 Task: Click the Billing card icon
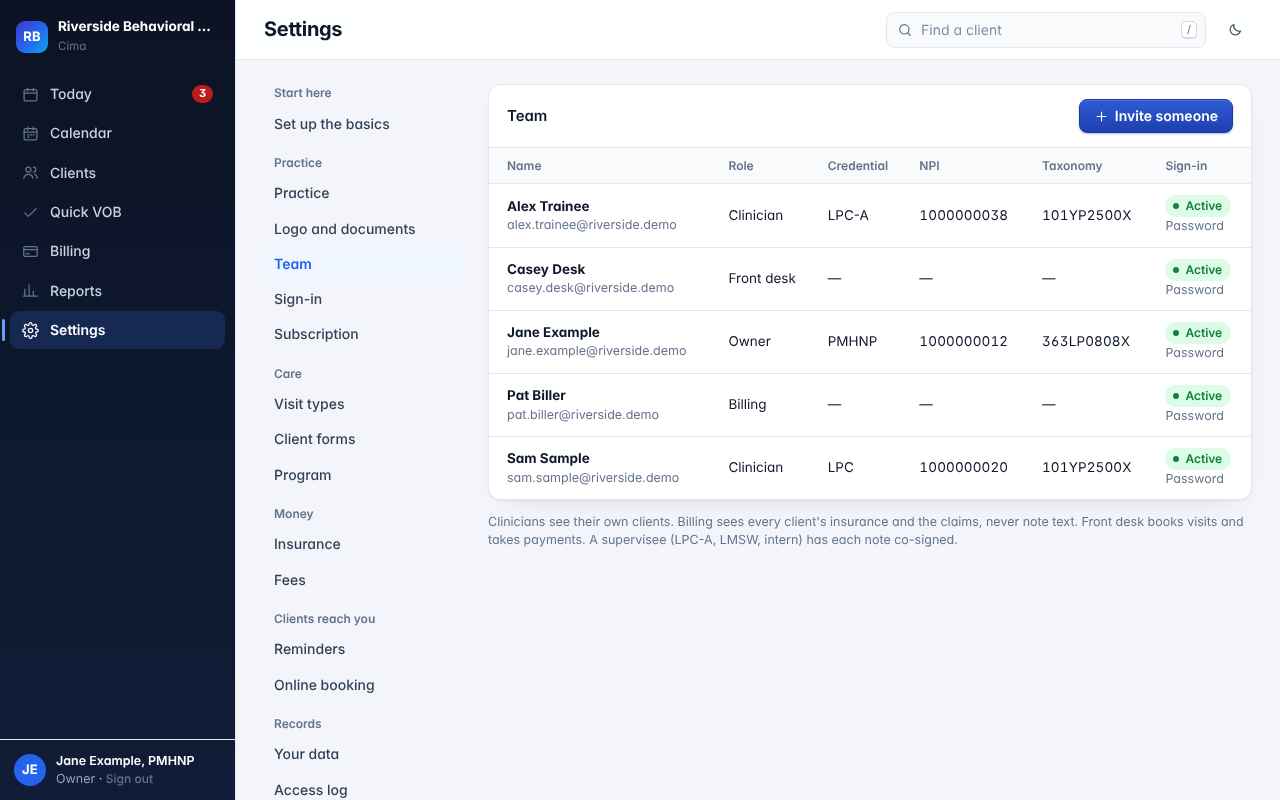coord(30,251)
